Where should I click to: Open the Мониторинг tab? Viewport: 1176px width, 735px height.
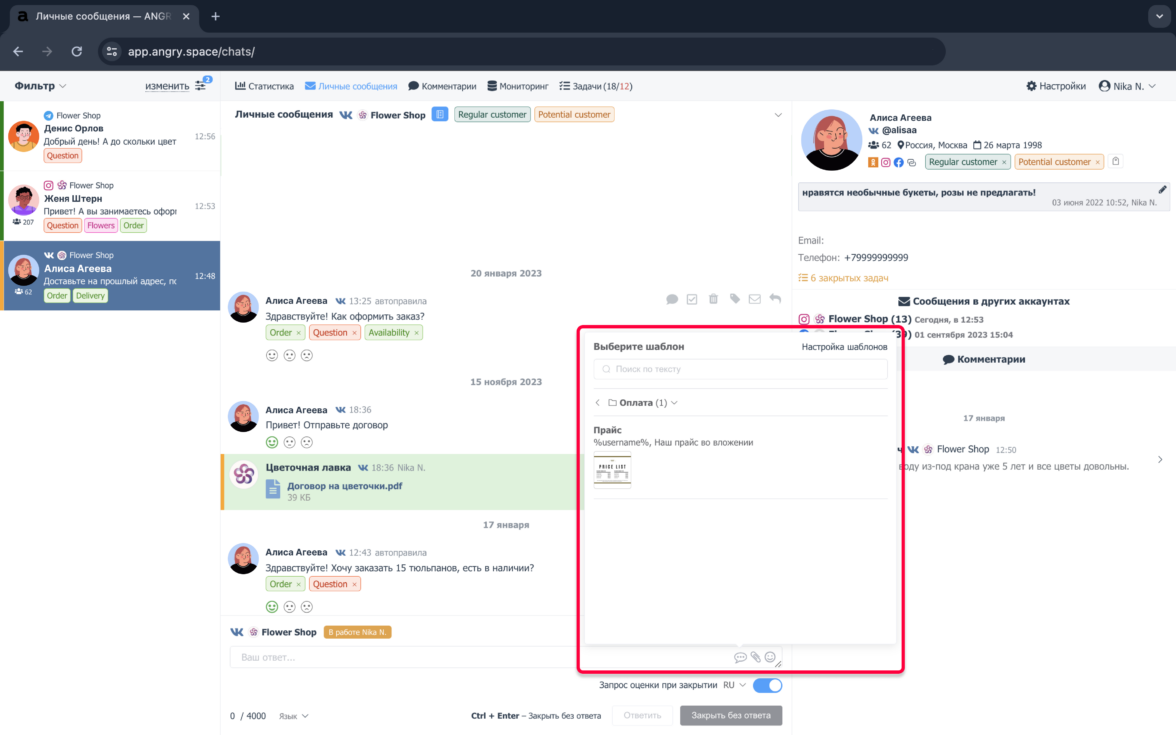coord(518,86)
